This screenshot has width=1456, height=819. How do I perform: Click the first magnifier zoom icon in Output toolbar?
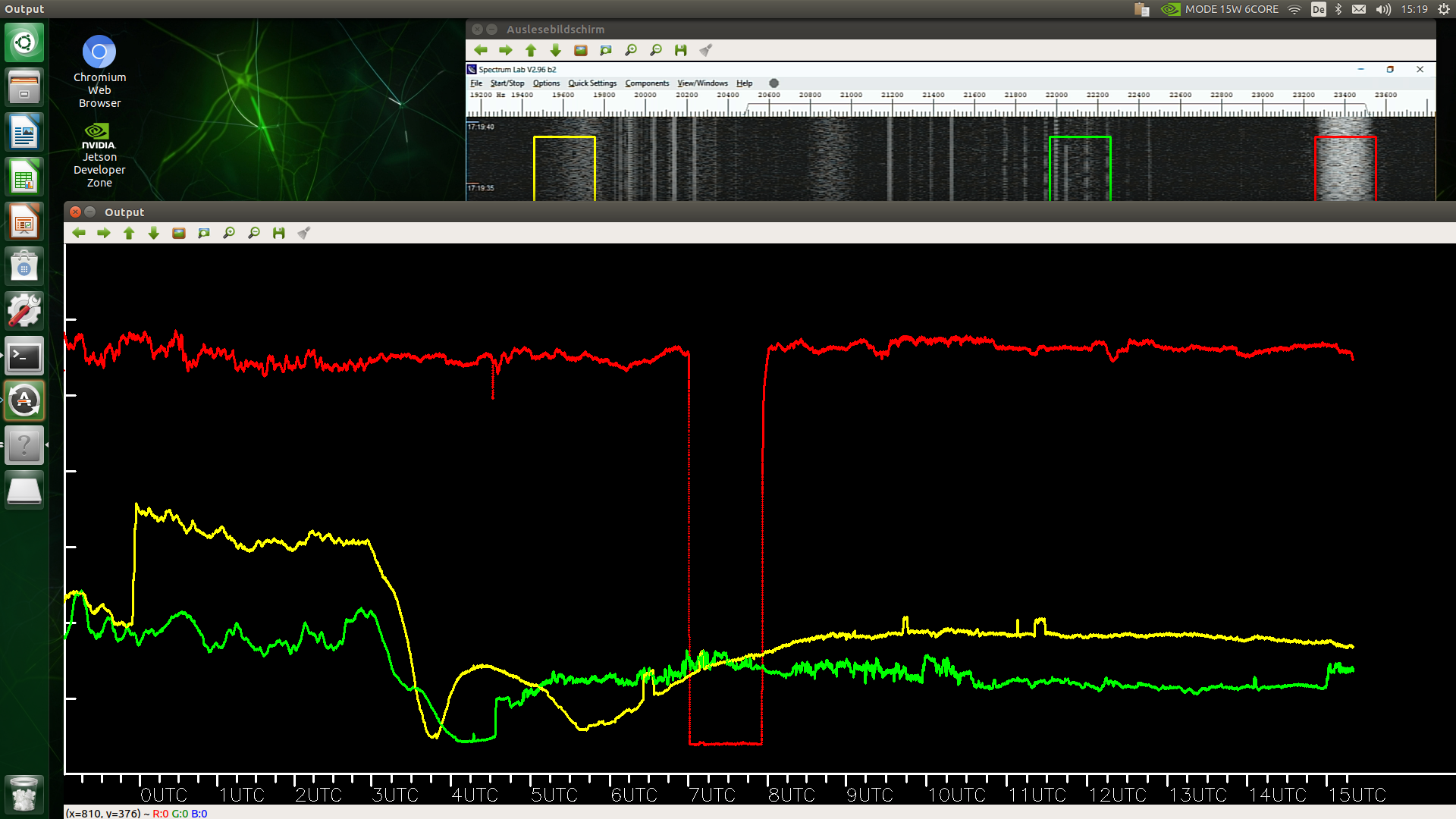(229, 233)
